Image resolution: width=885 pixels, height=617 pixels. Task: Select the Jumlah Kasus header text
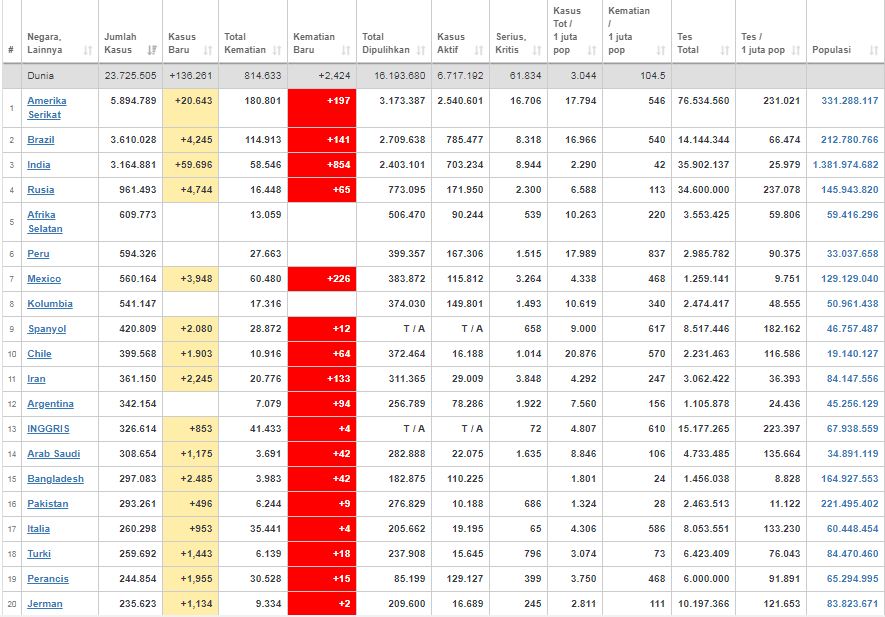(120, 43)
